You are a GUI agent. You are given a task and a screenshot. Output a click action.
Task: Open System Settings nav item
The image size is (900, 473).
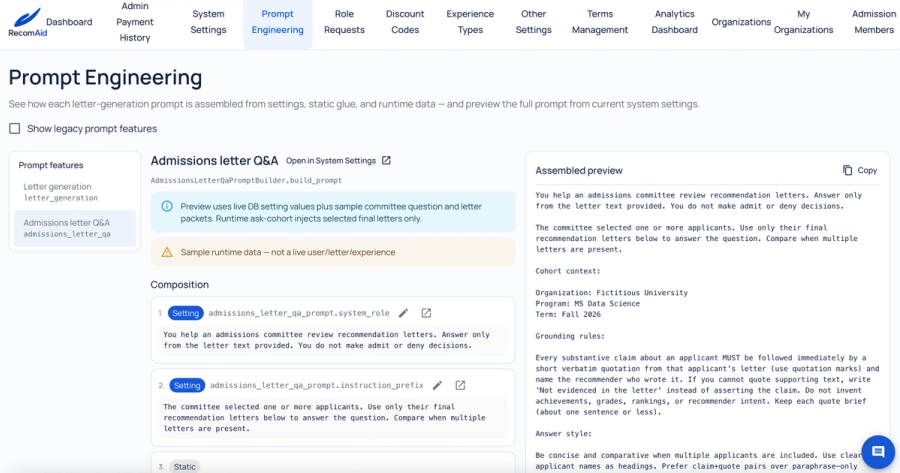(x=208, y=22)
